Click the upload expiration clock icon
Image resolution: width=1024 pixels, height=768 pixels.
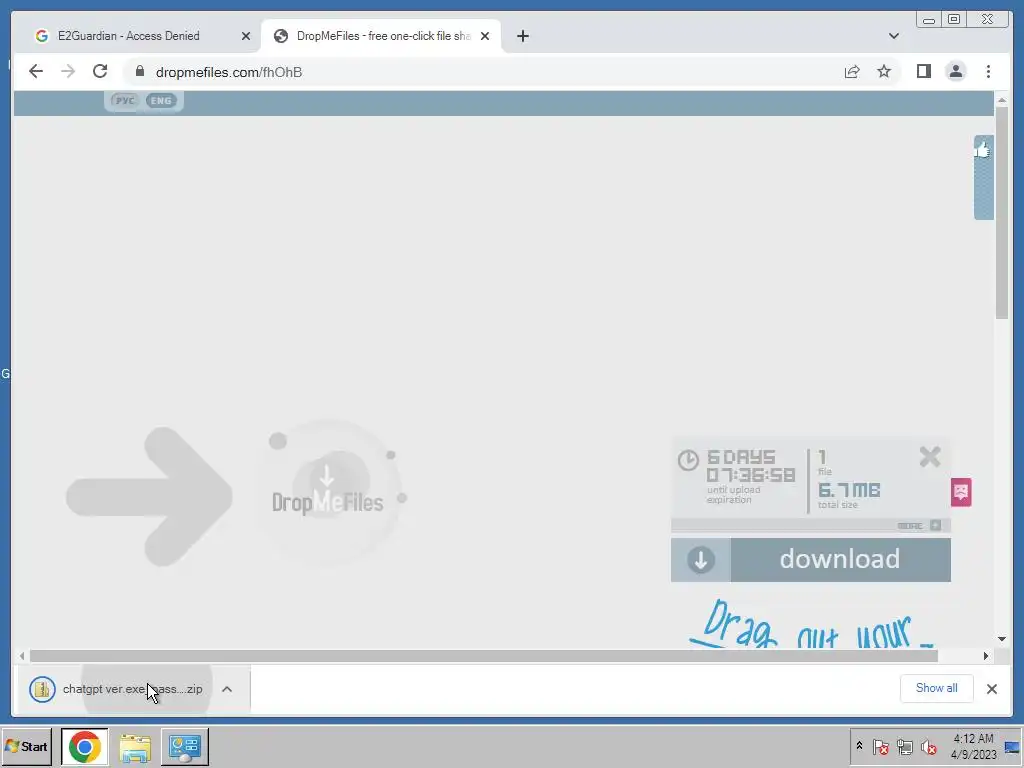coord(688,460)
